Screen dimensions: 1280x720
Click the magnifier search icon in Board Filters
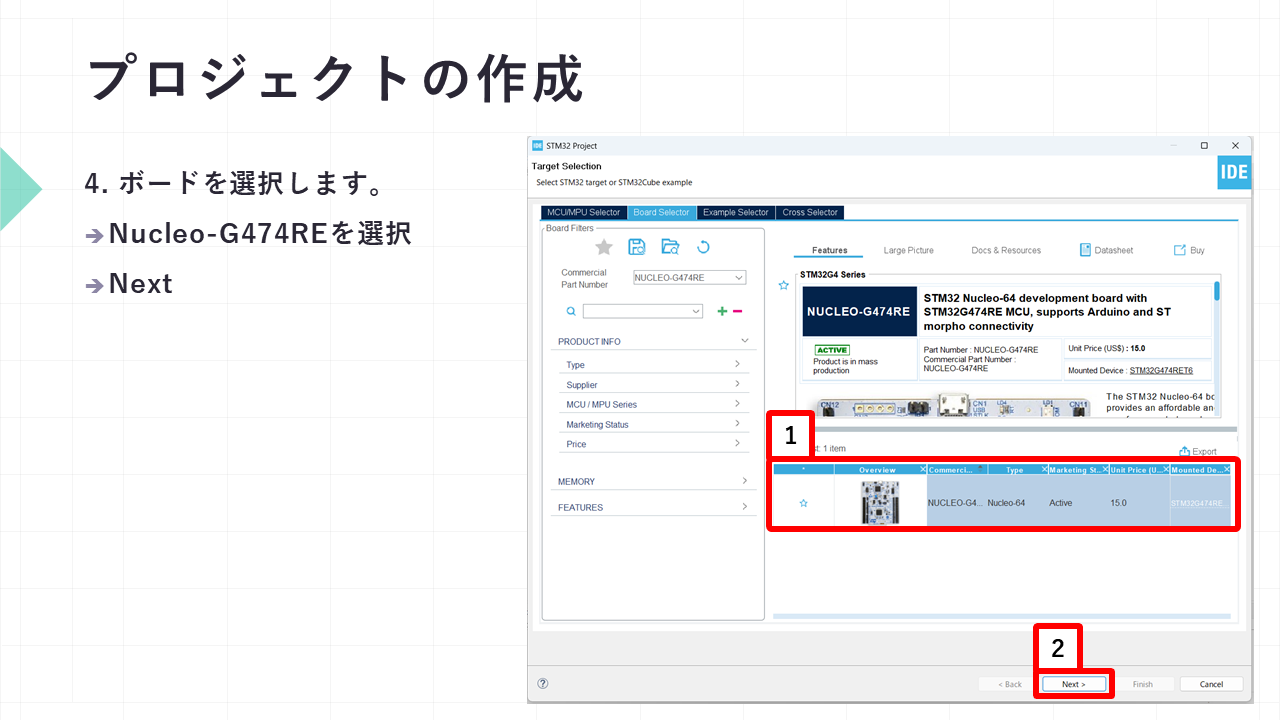click(571, 311)
